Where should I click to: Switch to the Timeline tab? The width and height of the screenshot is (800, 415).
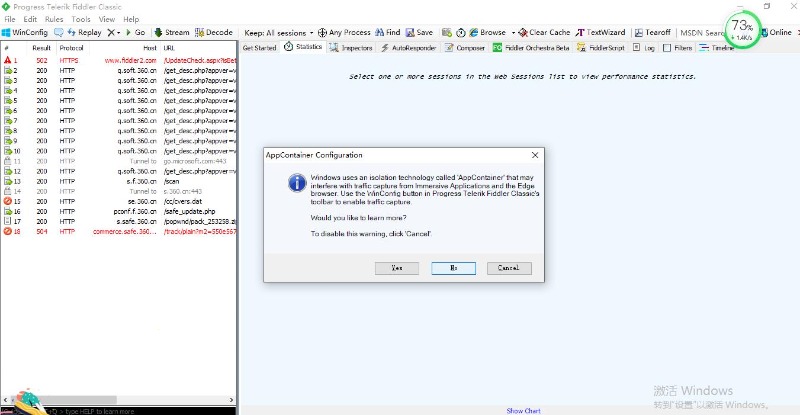pos(717,47)
